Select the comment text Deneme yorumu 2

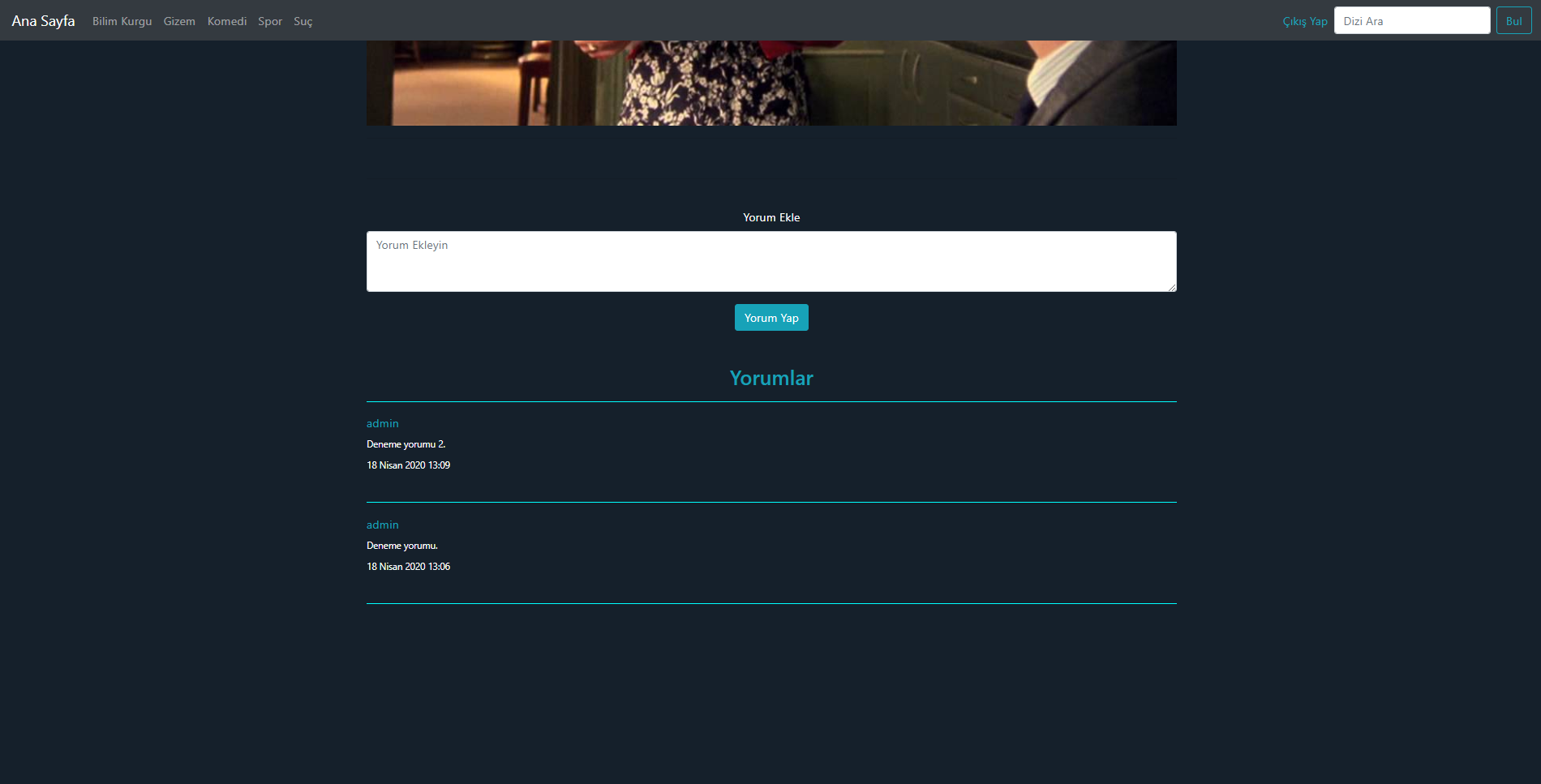[406, 444]
